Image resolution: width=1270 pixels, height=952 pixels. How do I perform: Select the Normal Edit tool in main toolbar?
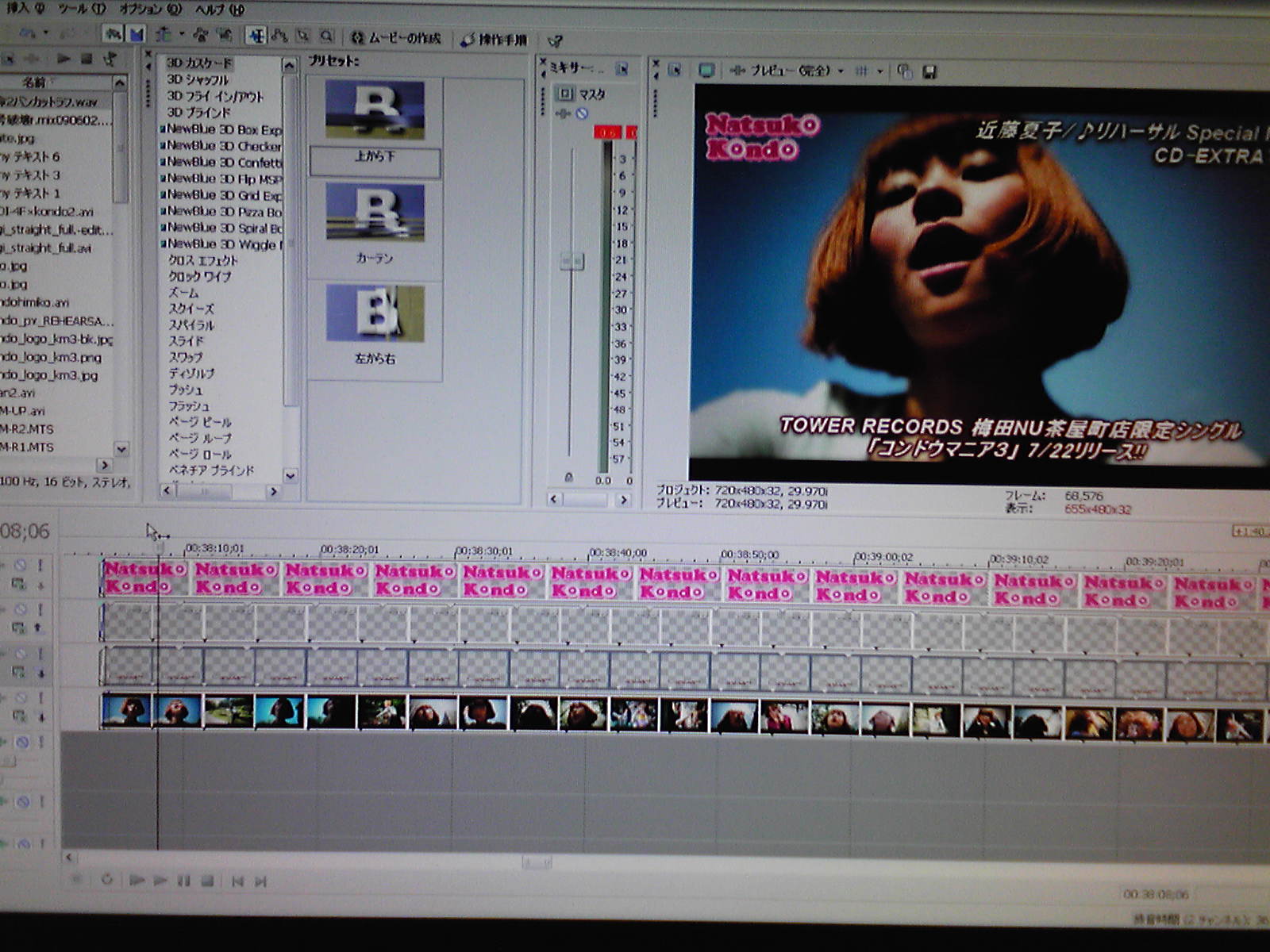256,36
